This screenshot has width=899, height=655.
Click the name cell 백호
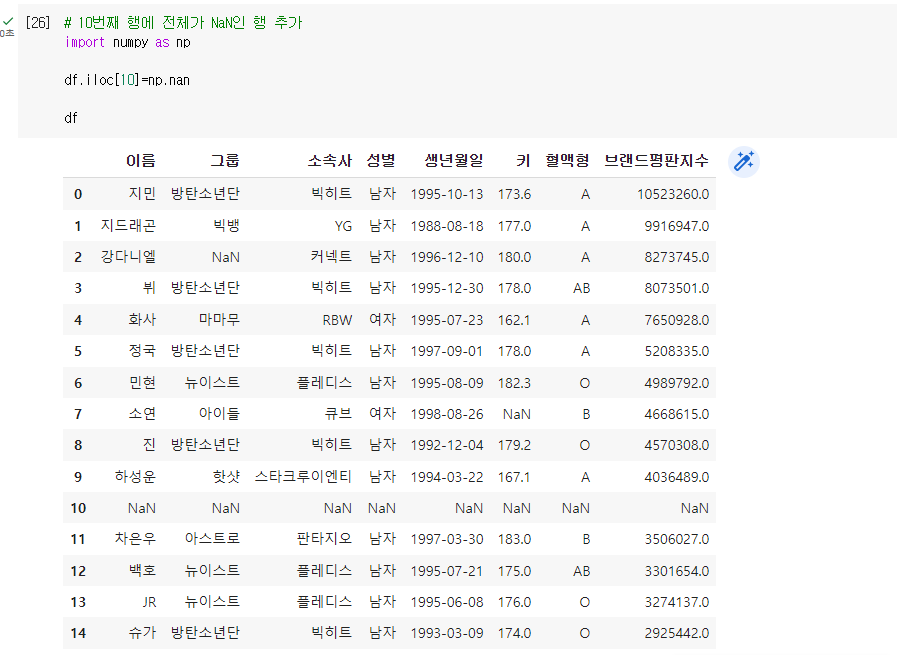click(142, 571)
